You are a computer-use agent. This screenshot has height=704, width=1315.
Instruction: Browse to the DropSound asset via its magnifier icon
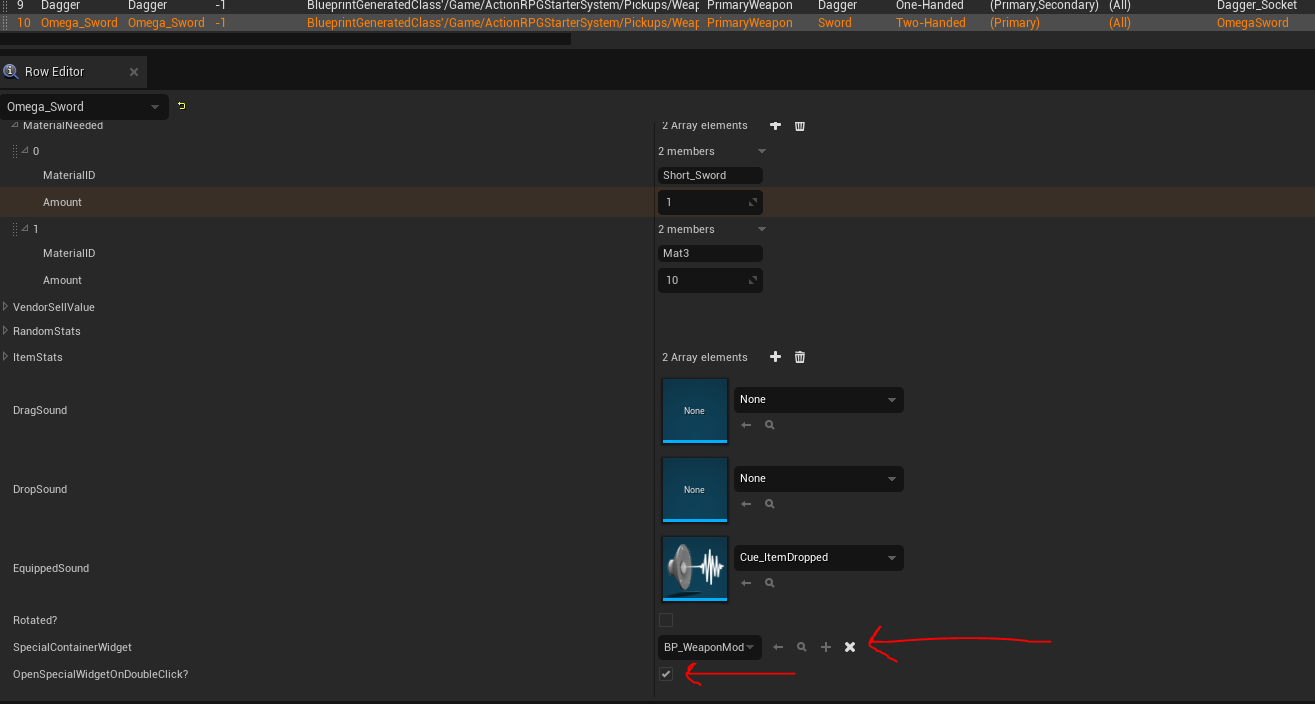point(769,504)
